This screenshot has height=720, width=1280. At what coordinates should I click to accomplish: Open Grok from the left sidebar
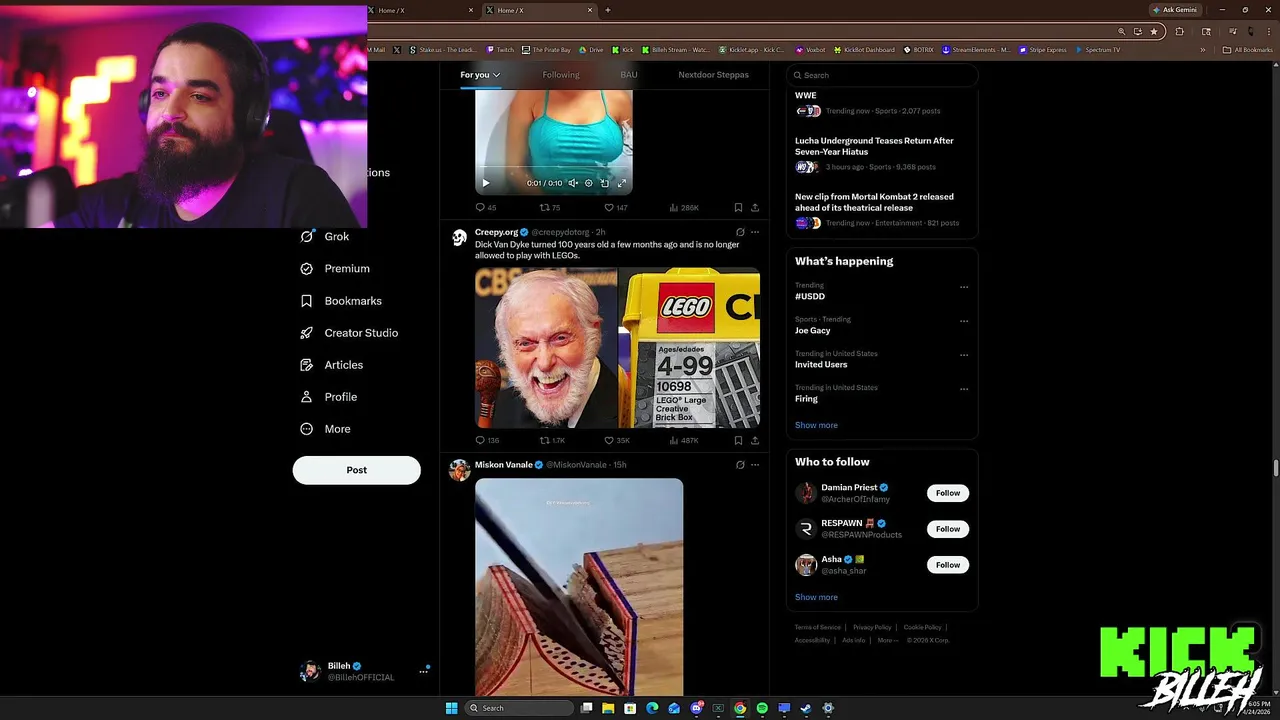325,237
